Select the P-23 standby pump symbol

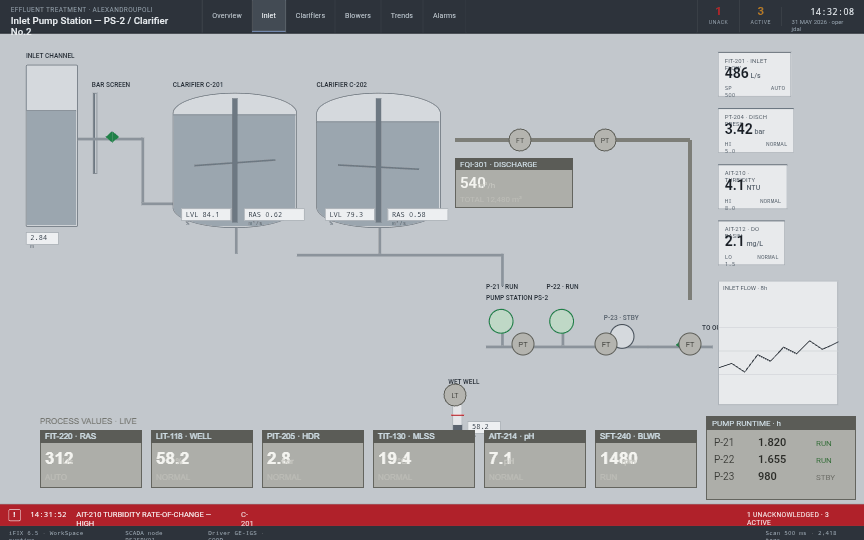[x=623, y=336]
